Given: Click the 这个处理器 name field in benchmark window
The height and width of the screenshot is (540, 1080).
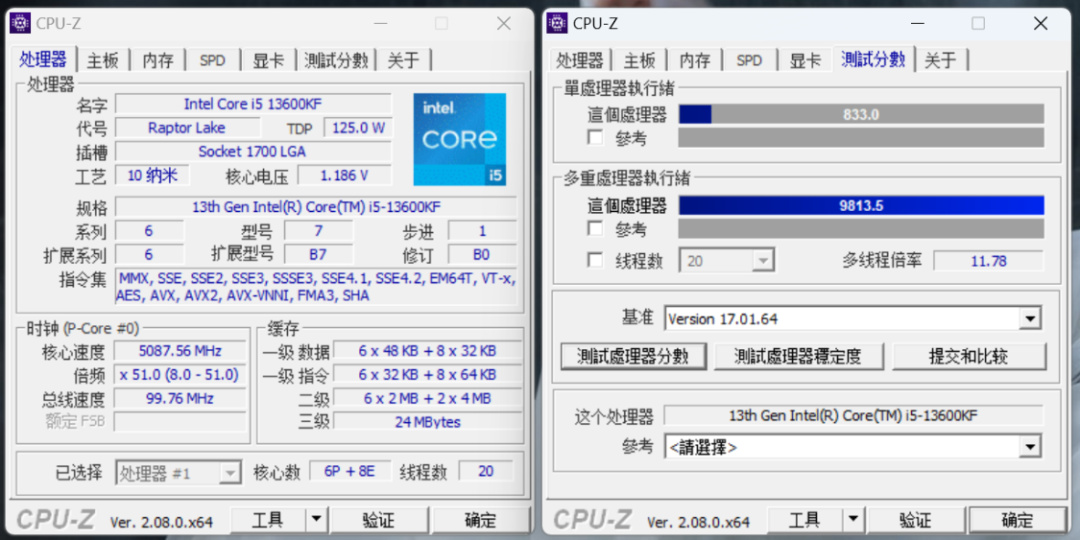Looking at the screenshot, I should (x=853, y=415).
